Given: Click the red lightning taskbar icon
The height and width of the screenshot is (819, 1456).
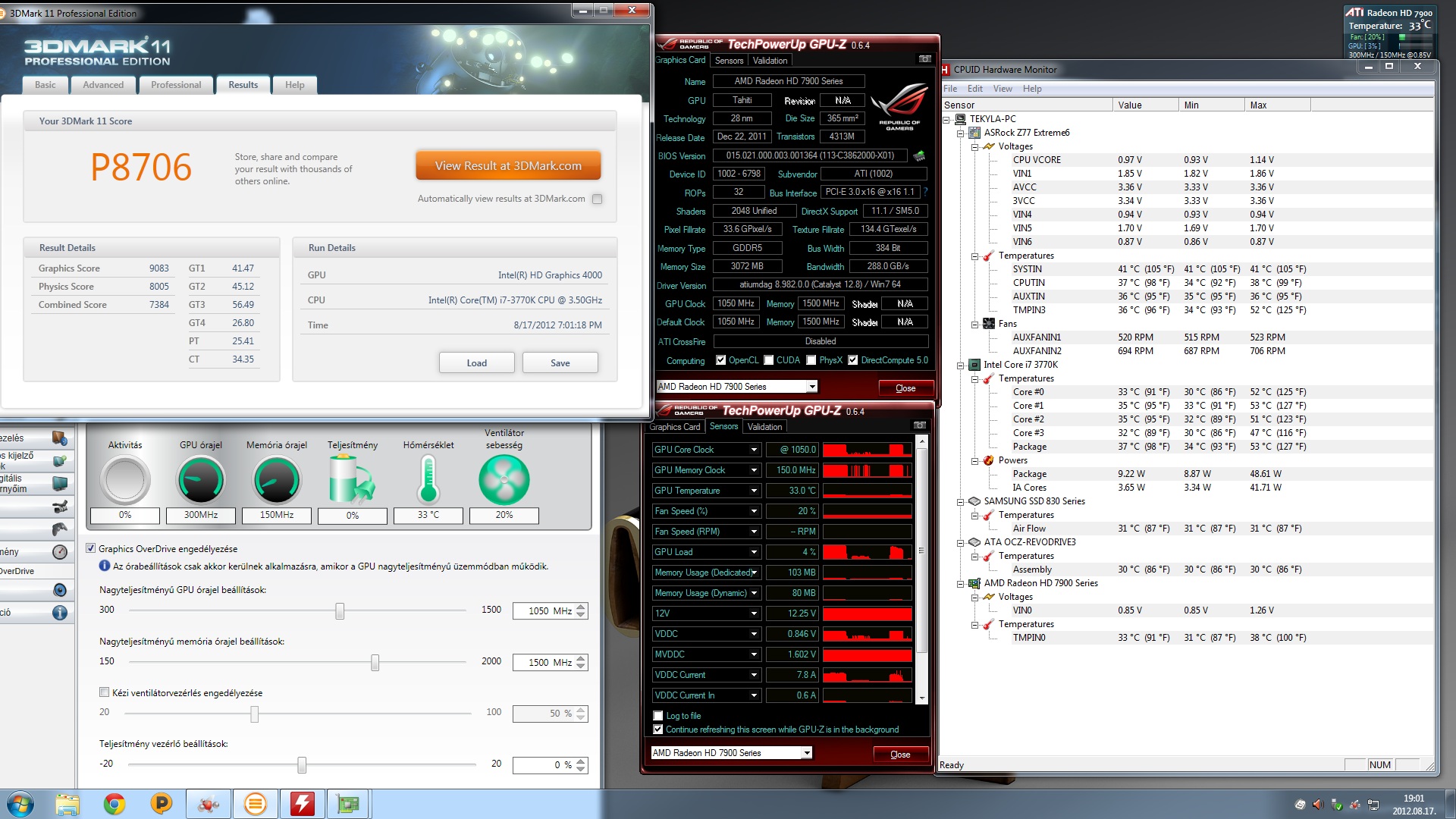Looking at the screenshot, I should (303, 804).
